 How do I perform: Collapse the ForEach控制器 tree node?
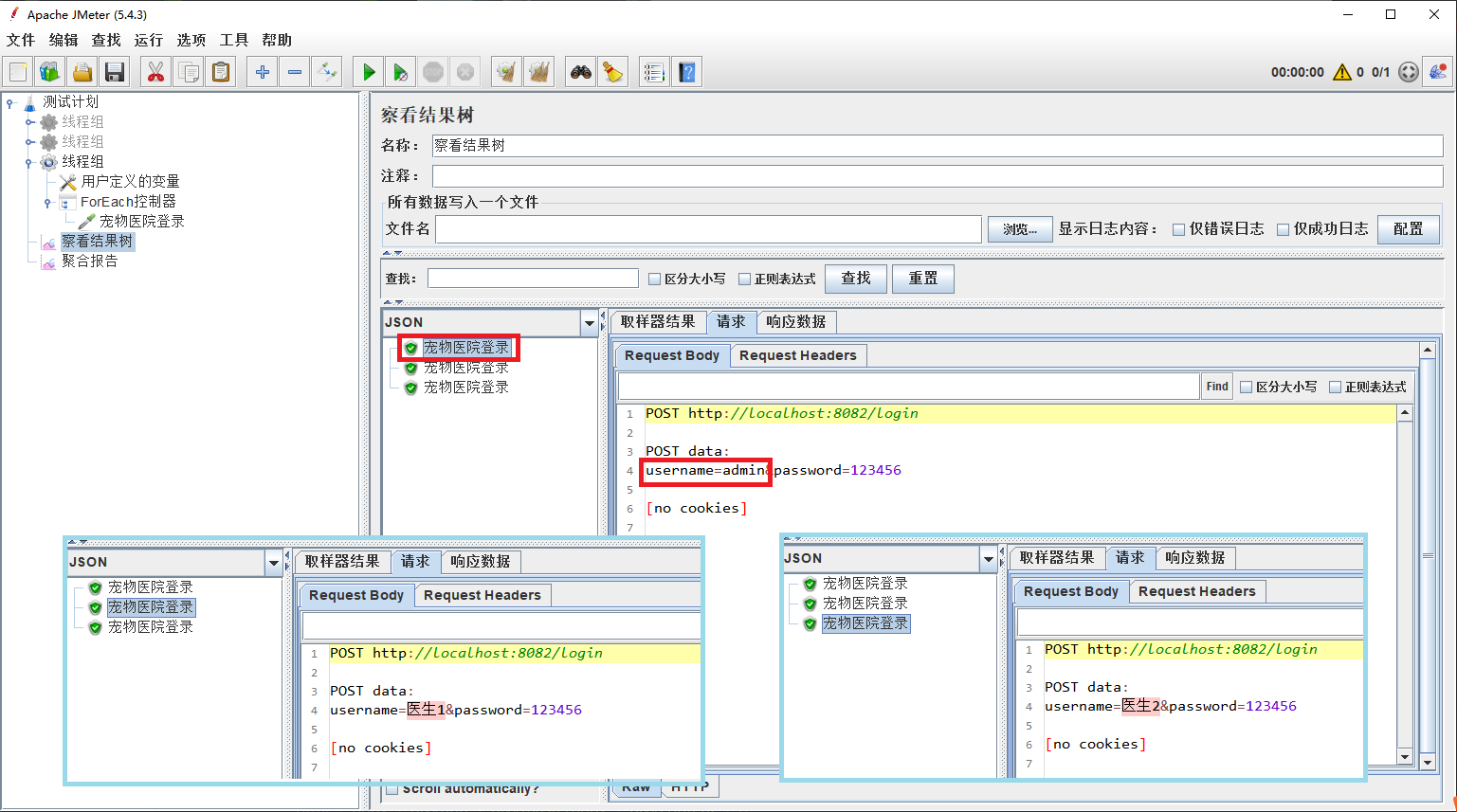47,202
